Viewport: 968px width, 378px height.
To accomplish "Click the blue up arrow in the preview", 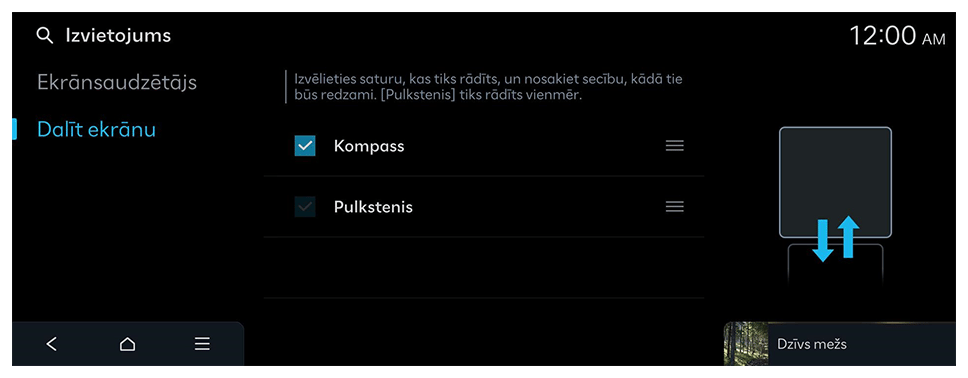I will [849, 237].
